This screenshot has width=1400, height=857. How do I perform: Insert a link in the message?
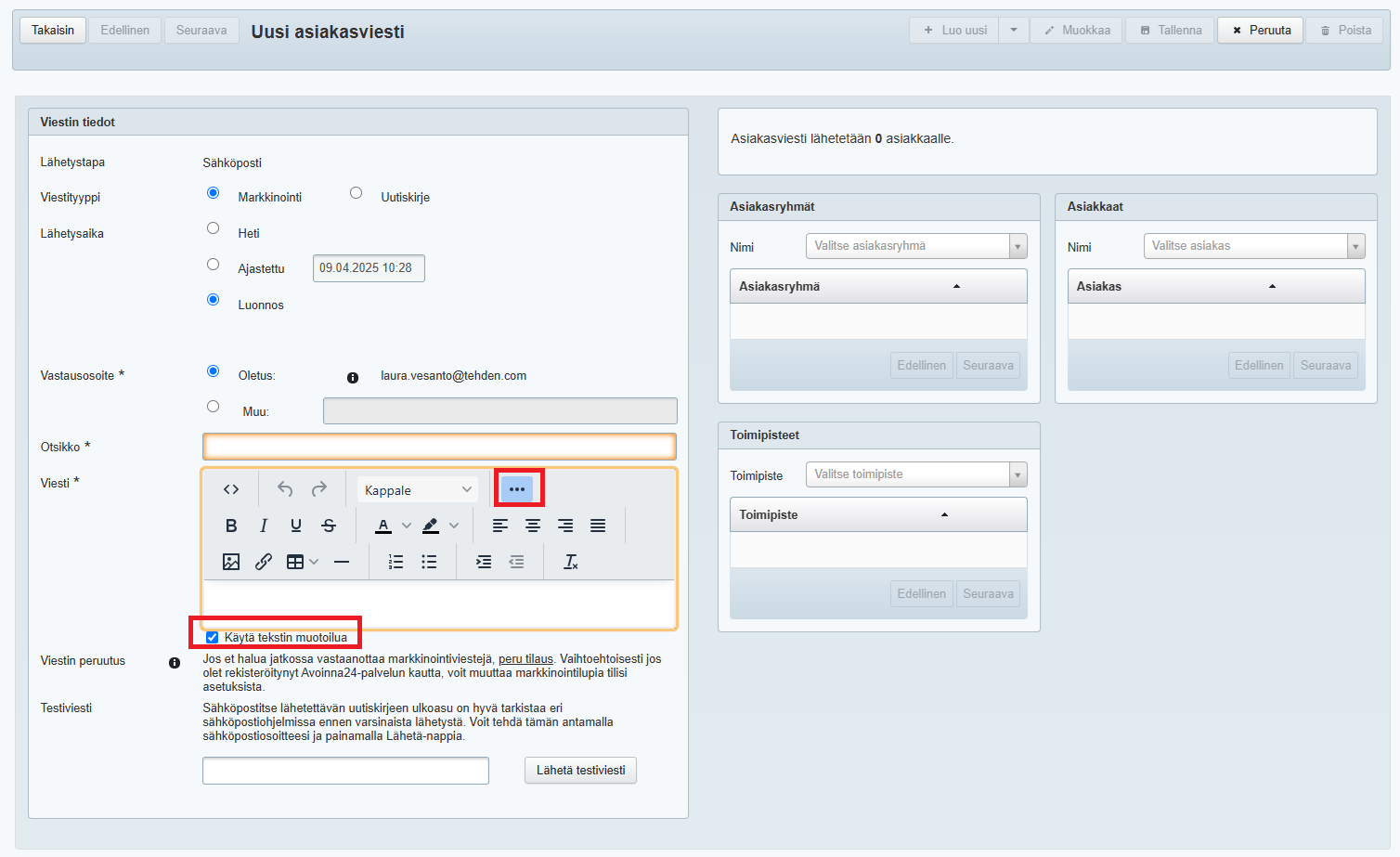coord(264,562)
